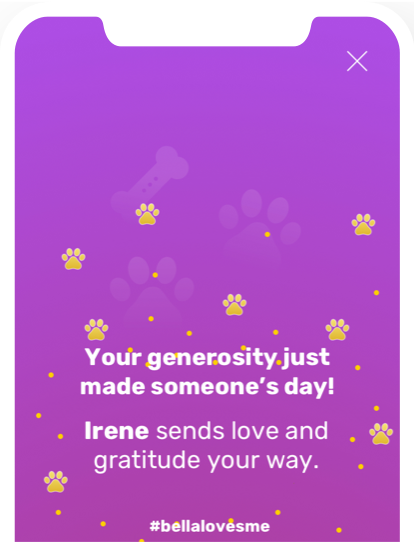Image resolution: width=414 pixels, height=542 pixels.
Task: Tap the 'gratitude your way.' message line
Action: tap(206, 461)
